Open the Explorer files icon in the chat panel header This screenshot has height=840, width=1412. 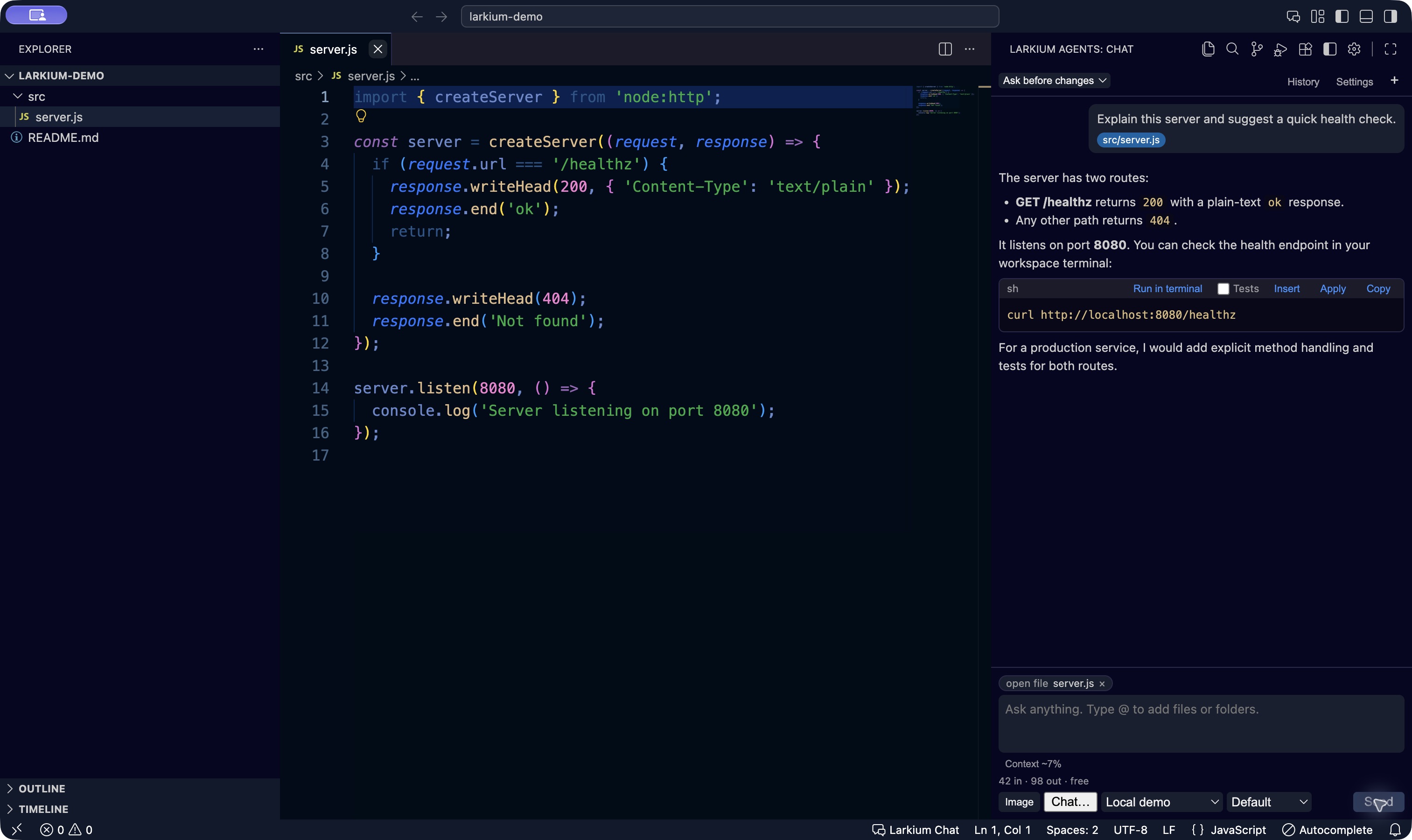tap(1208, 49)
